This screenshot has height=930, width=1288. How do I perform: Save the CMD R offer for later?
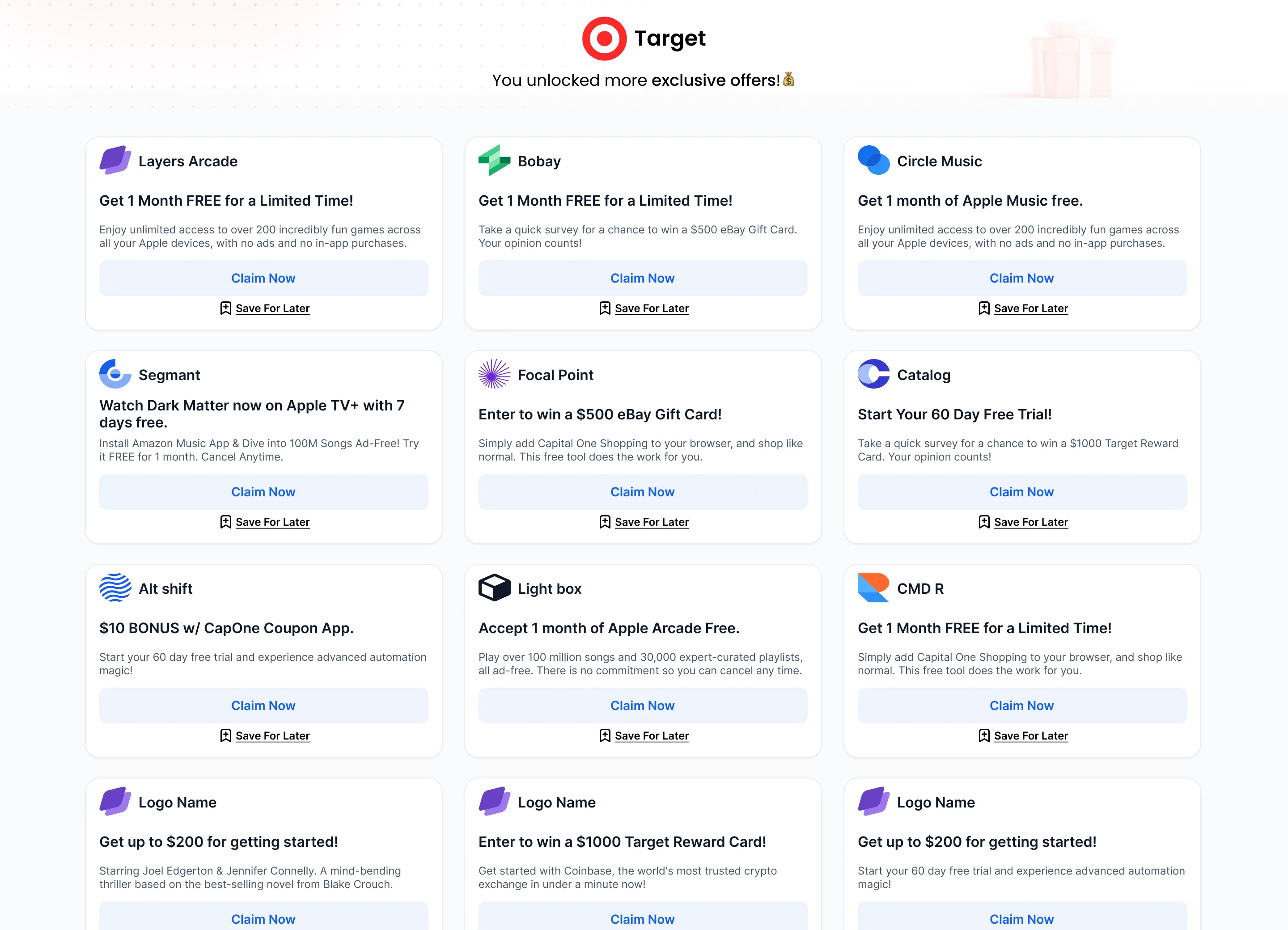pos(1023,735)
